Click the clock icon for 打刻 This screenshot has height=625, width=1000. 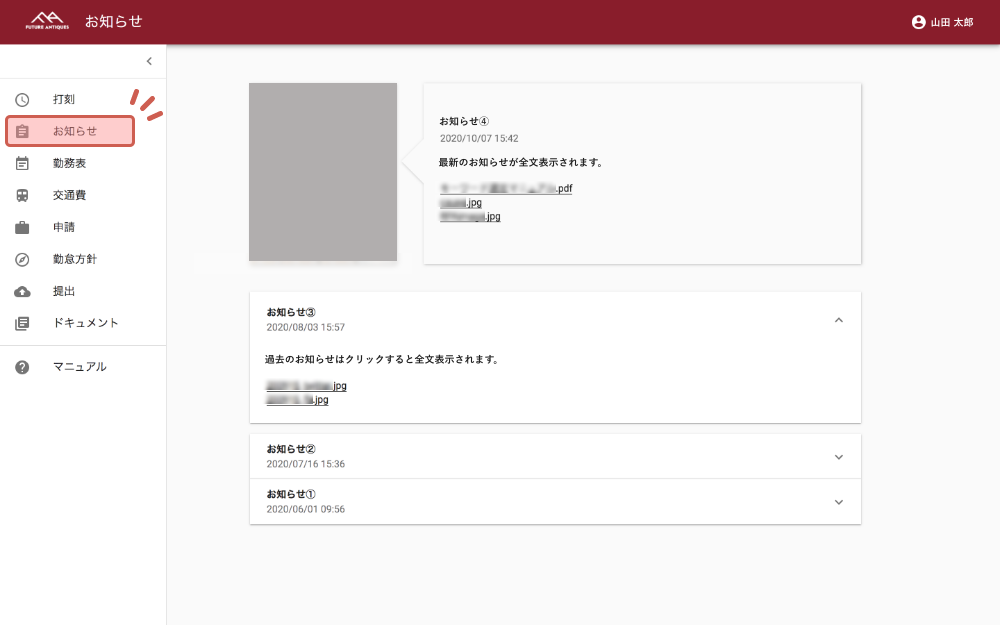tap(22, 100)
